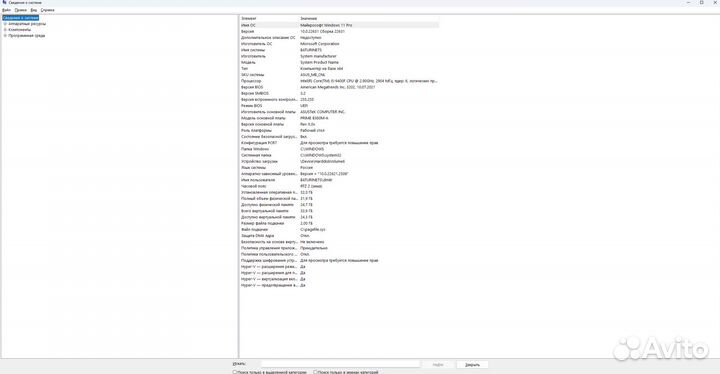
Task: Select the Дополнительное описание ОС row
Action: [x=339, y=37]
